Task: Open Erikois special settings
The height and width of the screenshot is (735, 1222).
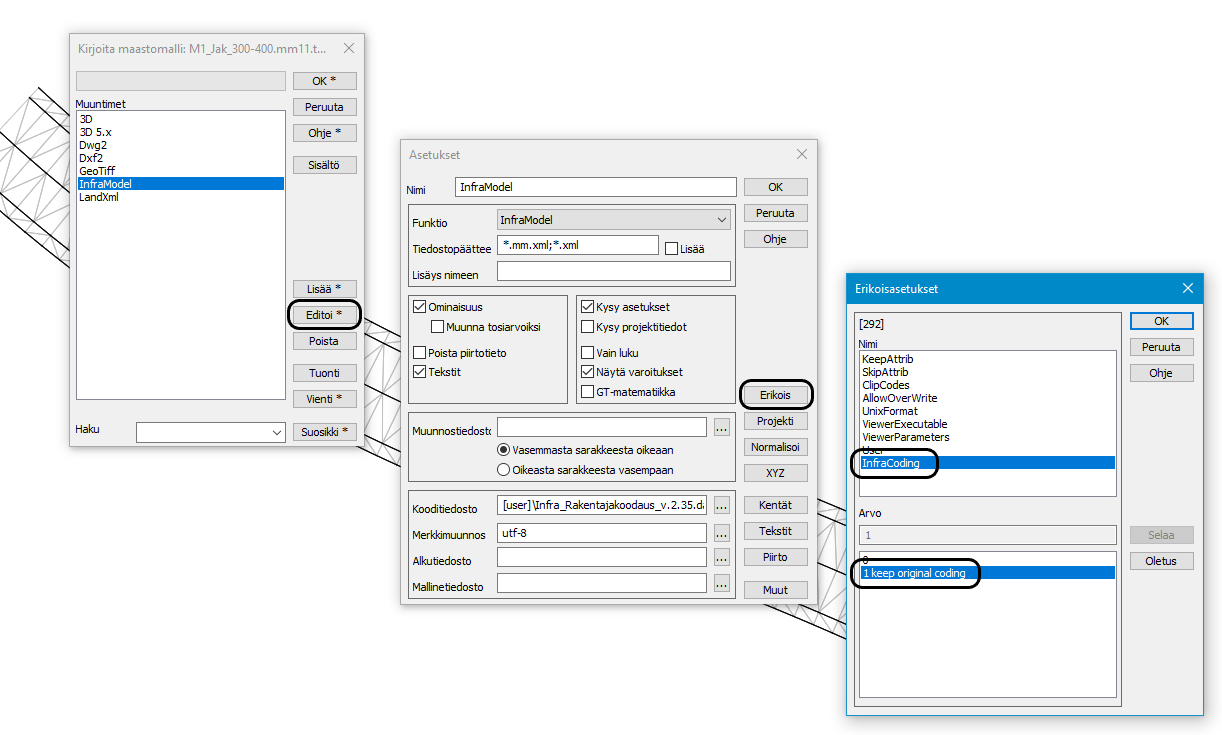Action: [775, 395]
